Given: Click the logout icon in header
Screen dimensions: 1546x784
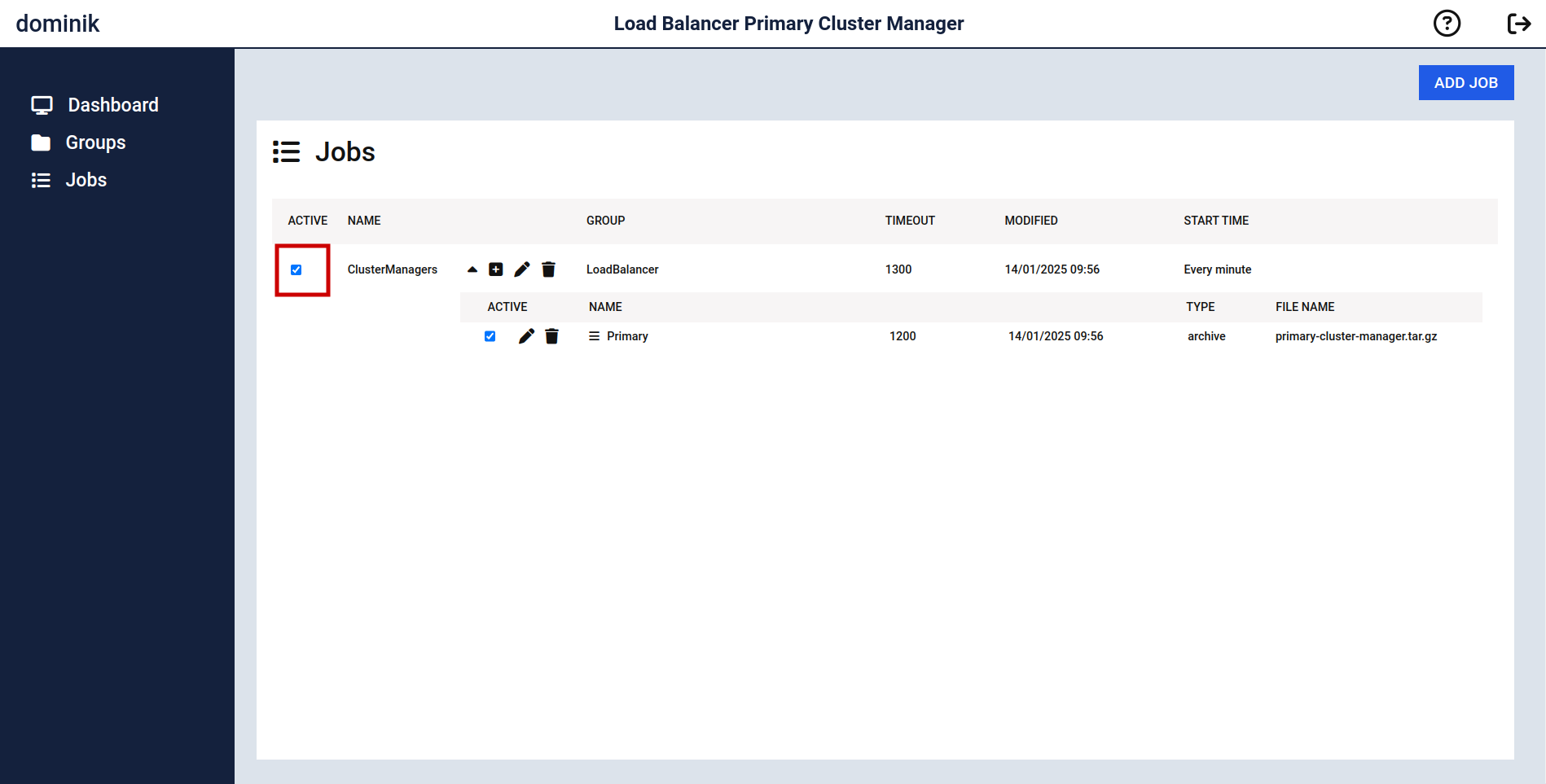Looking at the screenshot, I should [1518, 24].
